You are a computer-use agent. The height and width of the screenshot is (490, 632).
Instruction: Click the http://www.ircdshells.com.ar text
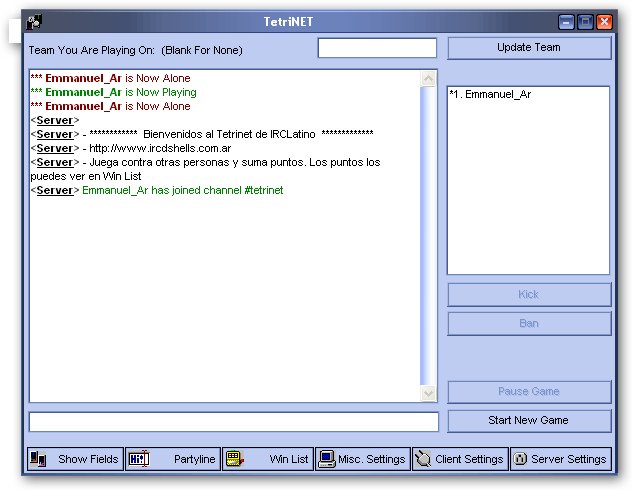(x=160, y=148)
